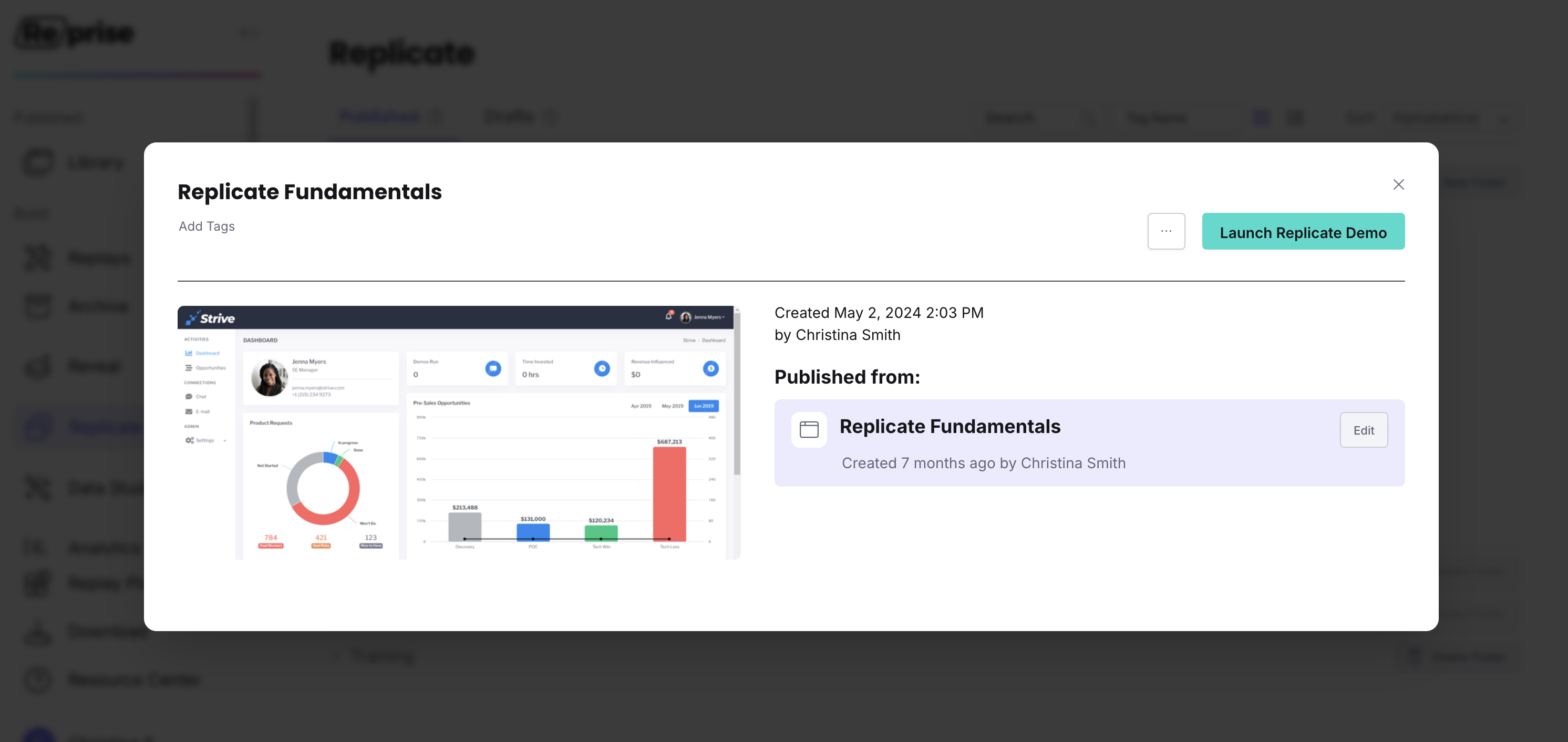Screen dimensions: 1568x742
Task: Open Archive in the background sidebar
Action: (76, 305)
